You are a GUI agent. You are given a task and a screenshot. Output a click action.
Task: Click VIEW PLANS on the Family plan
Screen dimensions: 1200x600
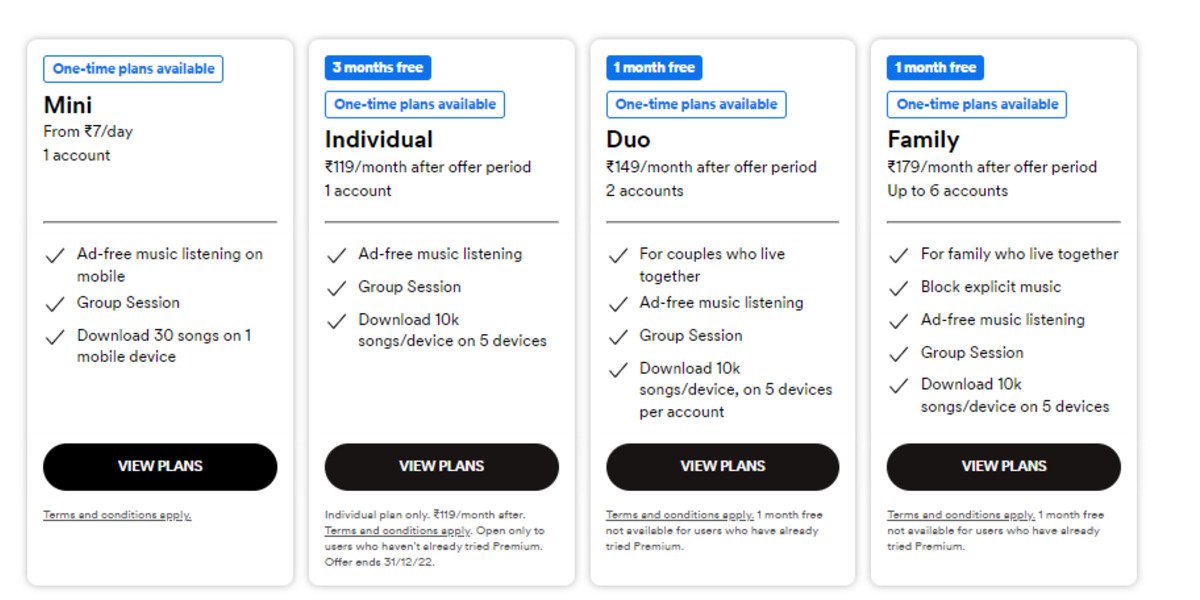coord(1003,466)
